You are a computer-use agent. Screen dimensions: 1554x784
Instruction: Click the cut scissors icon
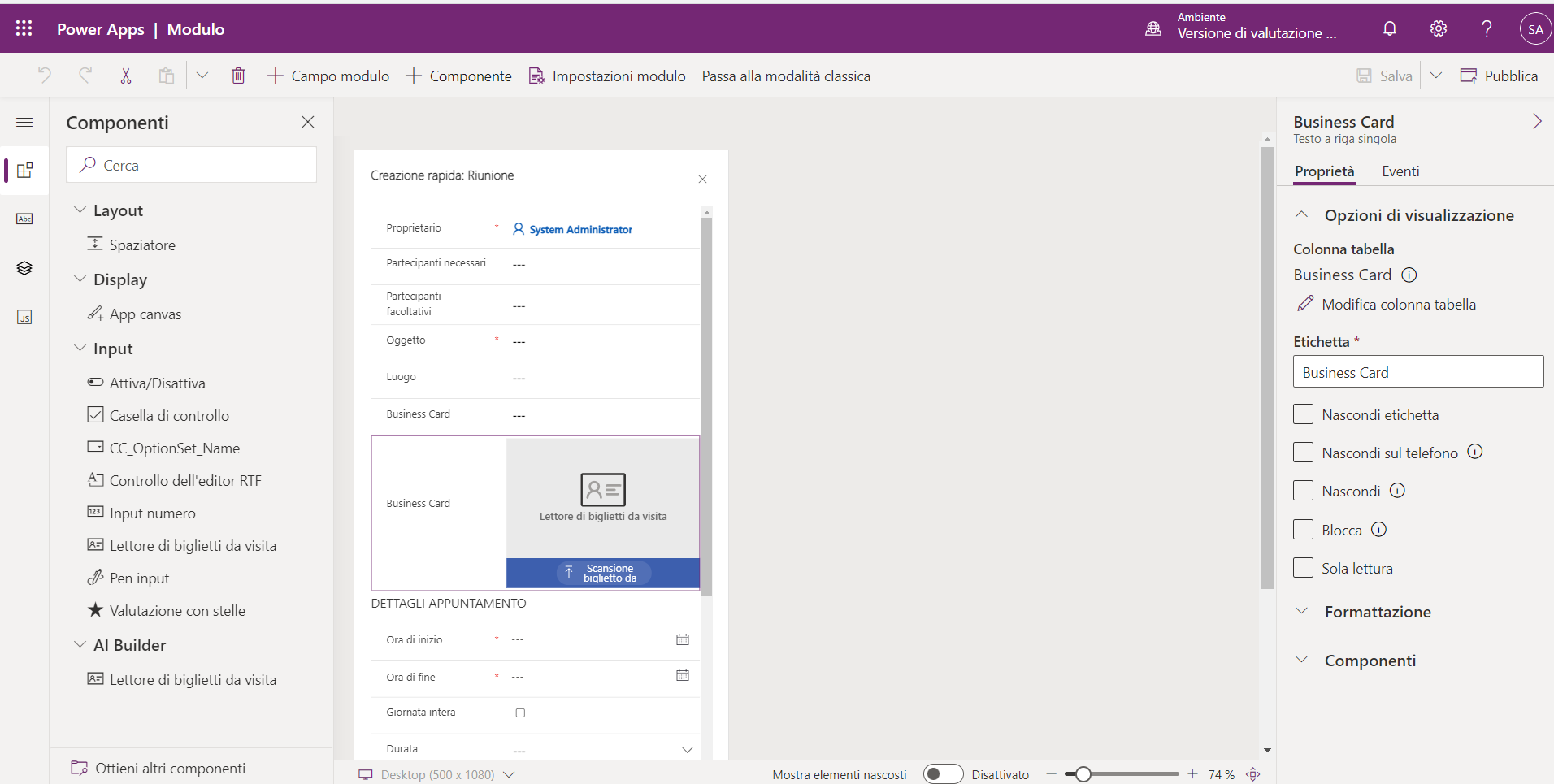(126, 76)
